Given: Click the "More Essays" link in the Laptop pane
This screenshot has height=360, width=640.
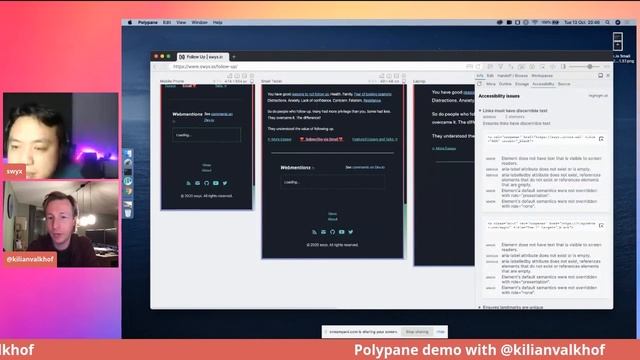Looking at the screenshot, I should pyautogui.click(x=444, y=149).
